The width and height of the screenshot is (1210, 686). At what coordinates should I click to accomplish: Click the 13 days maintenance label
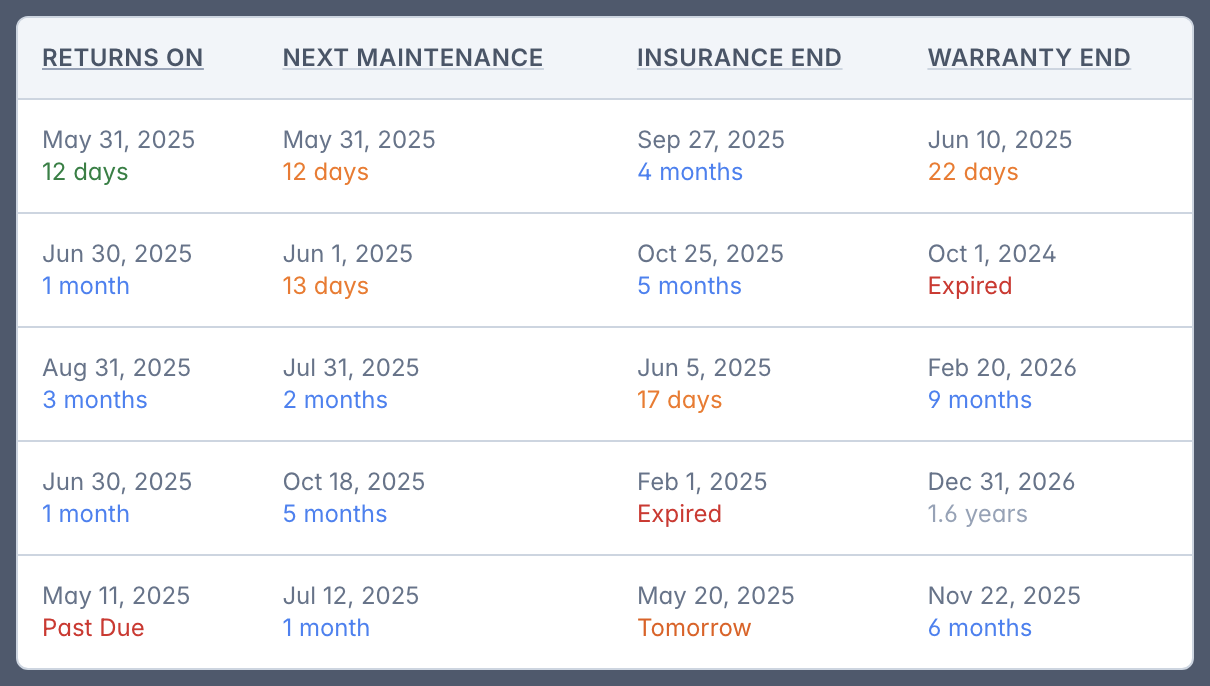point(326,286)
